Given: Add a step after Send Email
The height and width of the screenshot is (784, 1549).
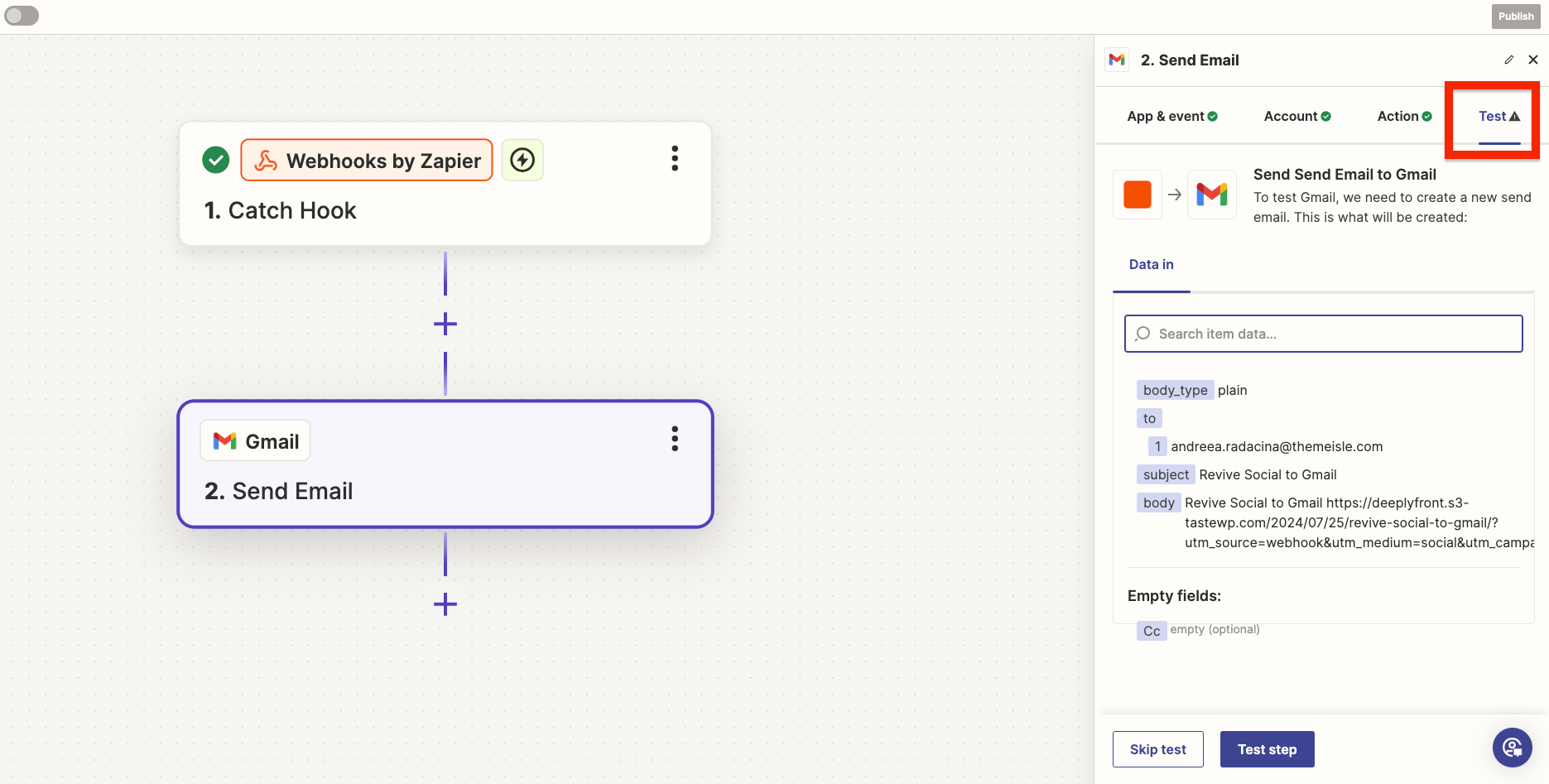Looking at the screenshot, I should tap(445, 604).
